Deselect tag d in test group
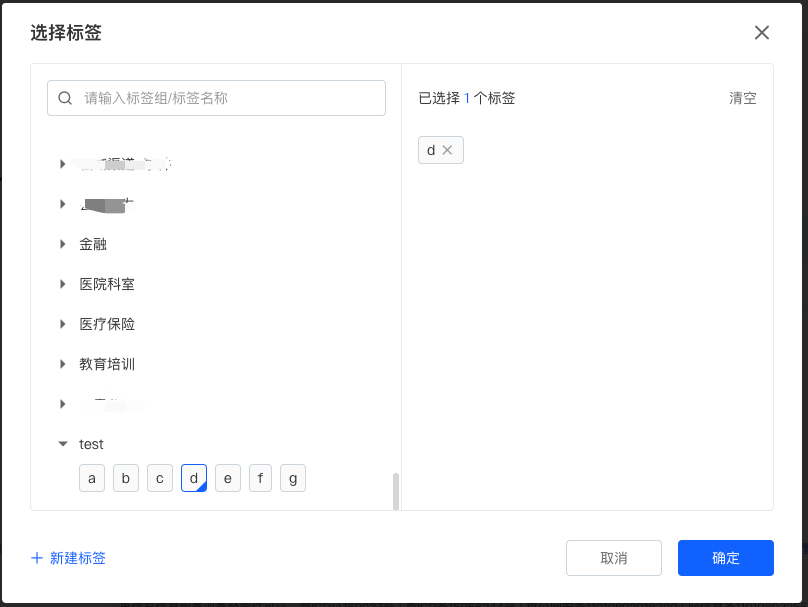This screenshot has height=607, width=808. pos(194,478)
